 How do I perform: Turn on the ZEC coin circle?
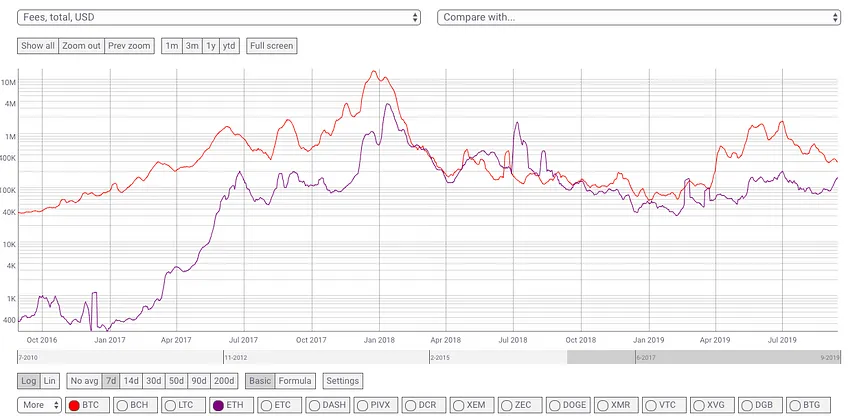point(506,405)
